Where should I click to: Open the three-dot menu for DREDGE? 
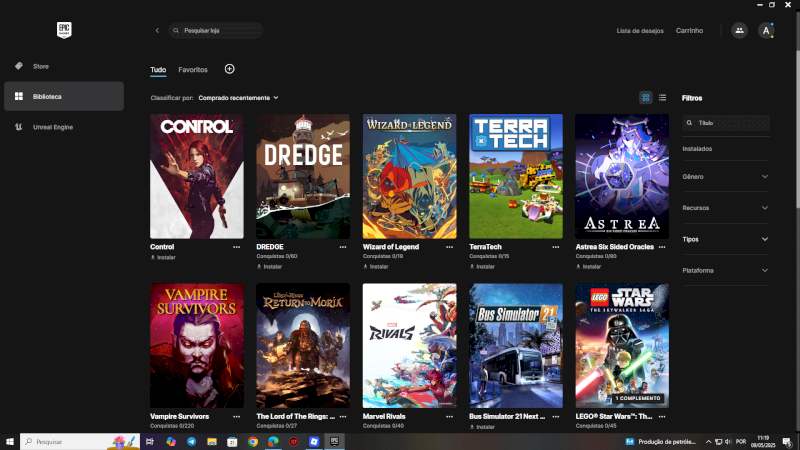(x=343, y=246)
